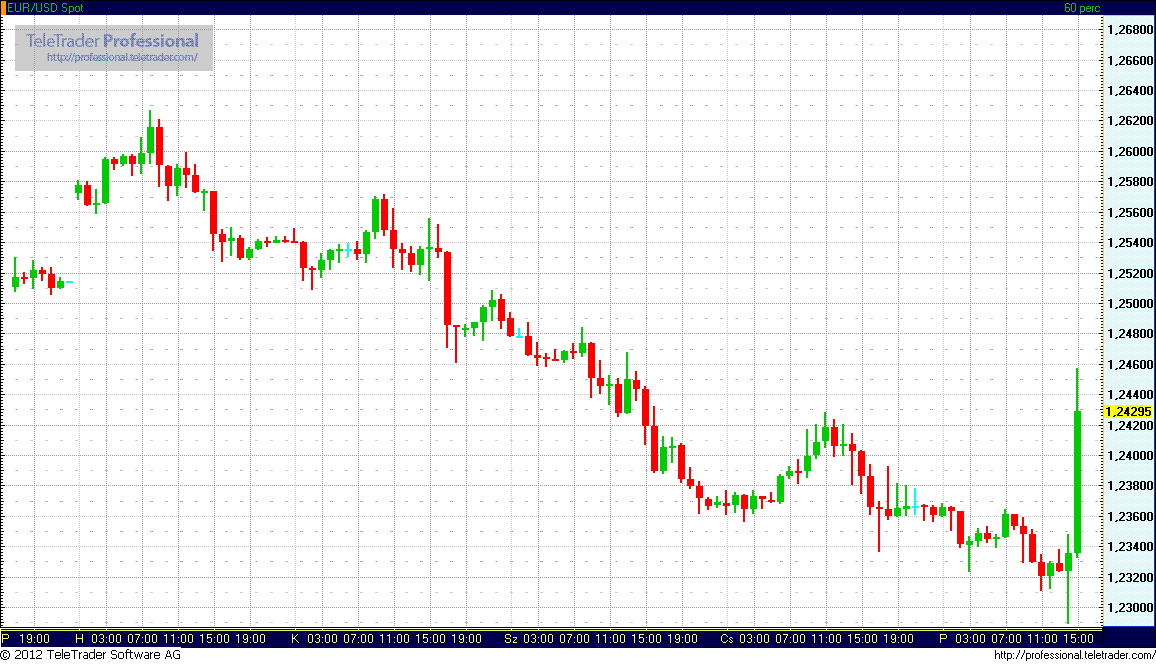Click the 1,26000 price axis label

1129,152
